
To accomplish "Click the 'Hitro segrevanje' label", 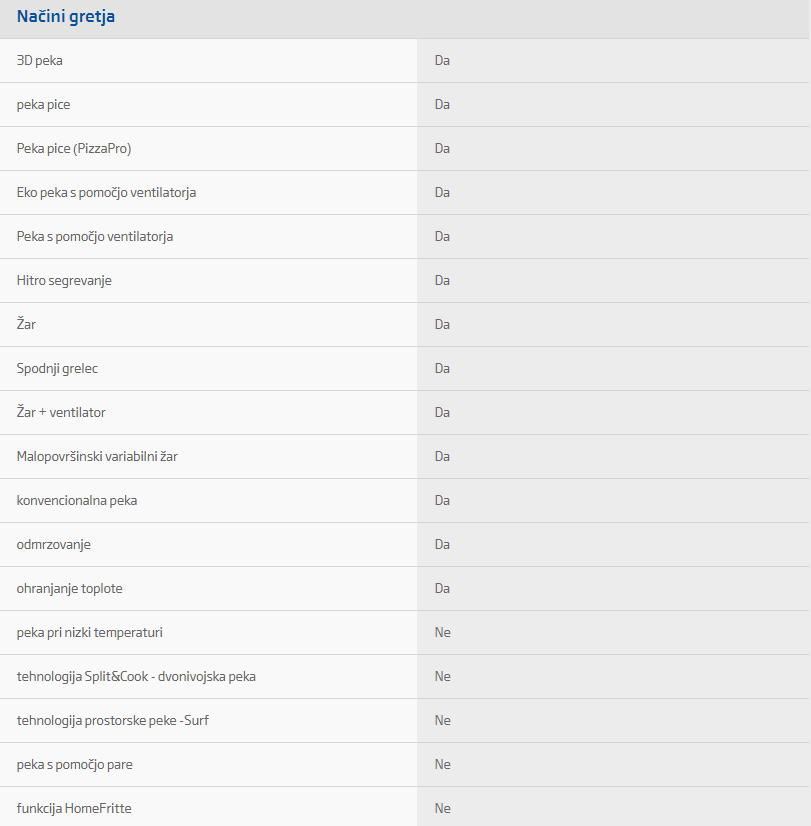I will tap(64, 281).
